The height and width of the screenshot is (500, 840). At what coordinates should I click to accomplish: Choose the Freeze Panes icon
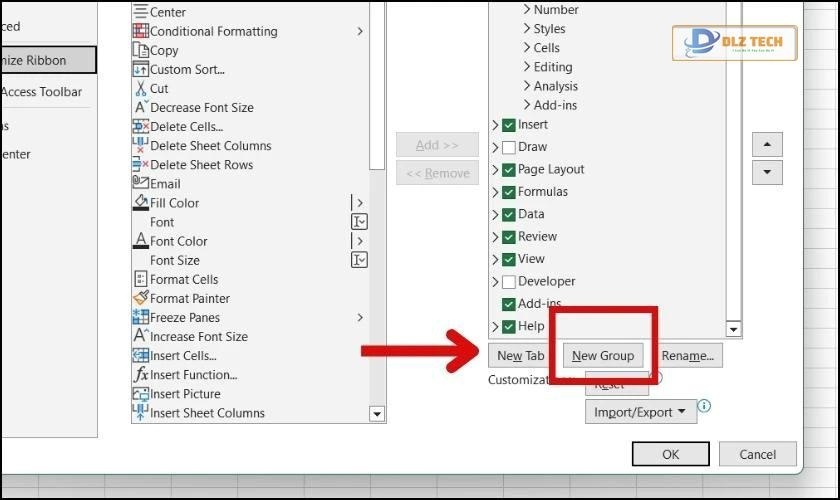click(141, 317)
